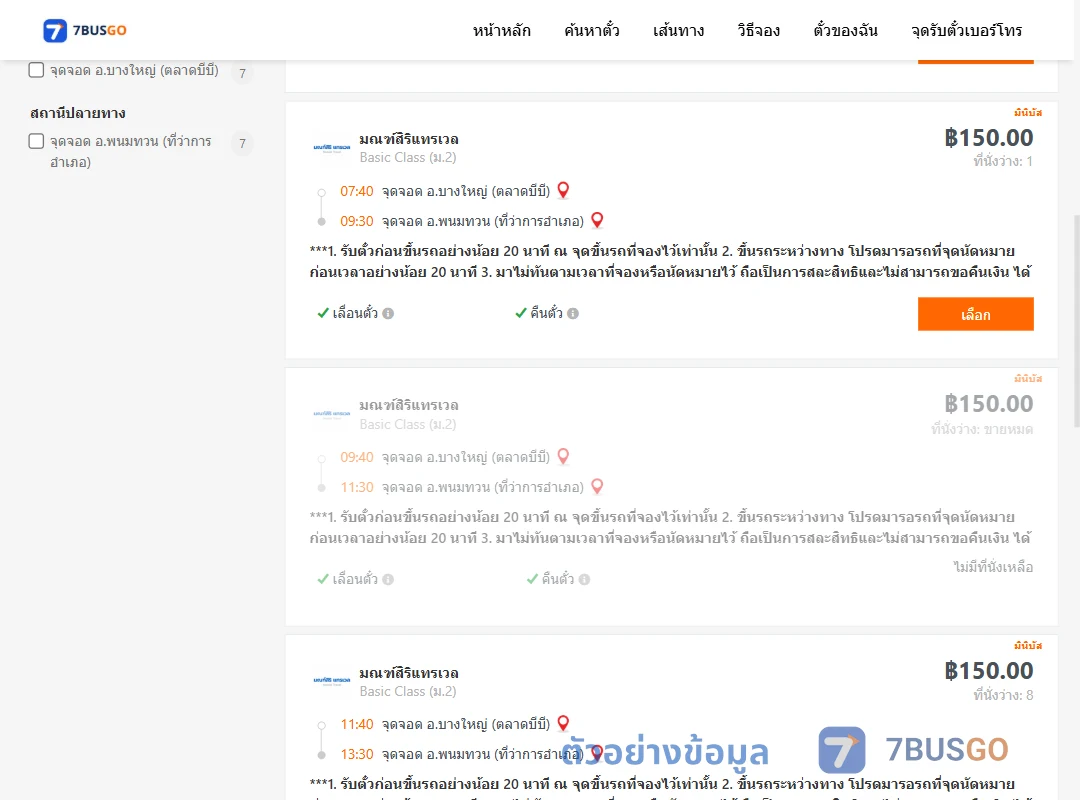Click info icon beside เลื่อนตั๋ว in 07:40 trip

click(x=388, y=314)
